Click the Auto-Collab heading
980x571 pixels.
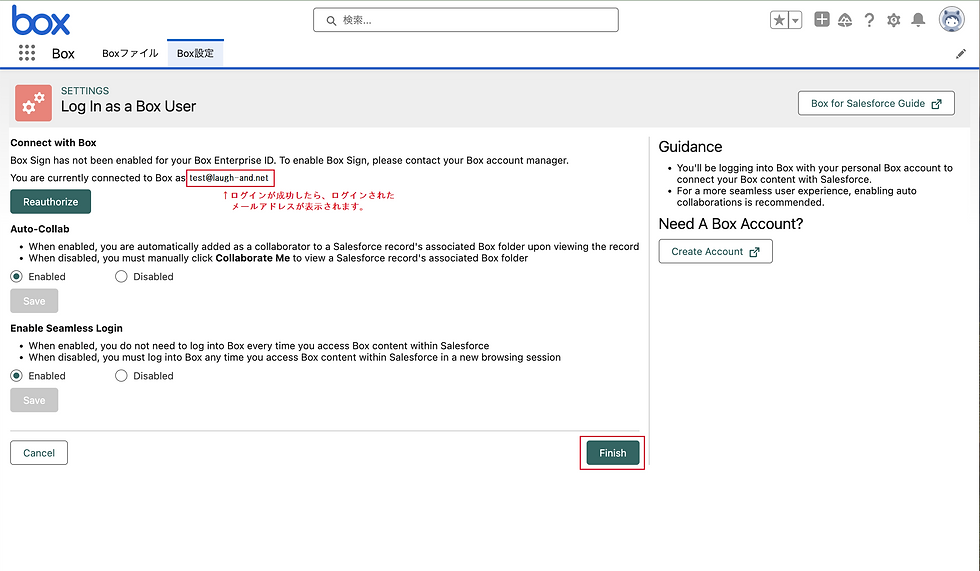click(x=40, y=229)
